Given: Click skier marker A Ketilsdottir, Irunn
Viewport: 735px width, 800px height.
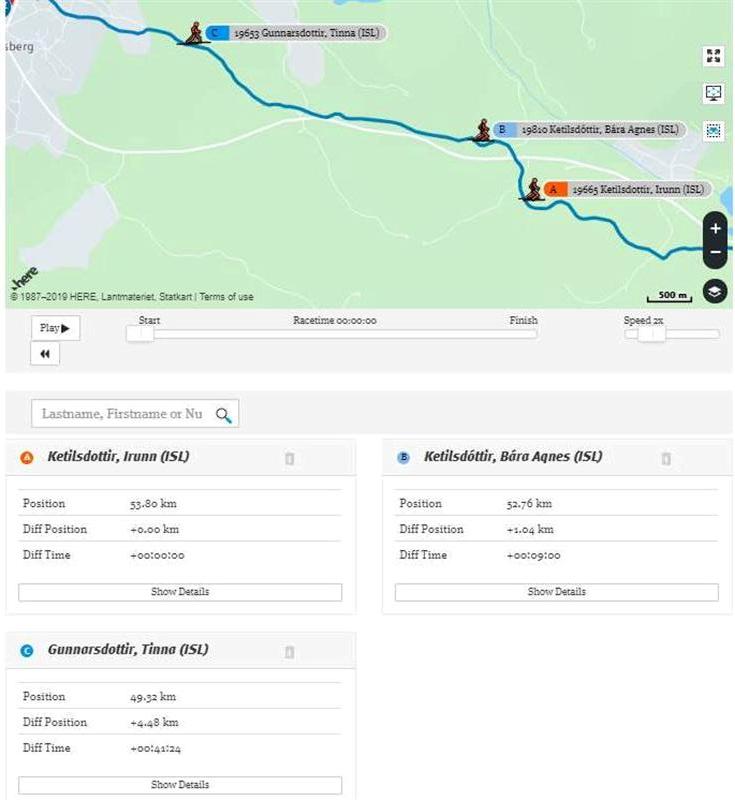Looking at the screenshot, I should pos(534,189).
